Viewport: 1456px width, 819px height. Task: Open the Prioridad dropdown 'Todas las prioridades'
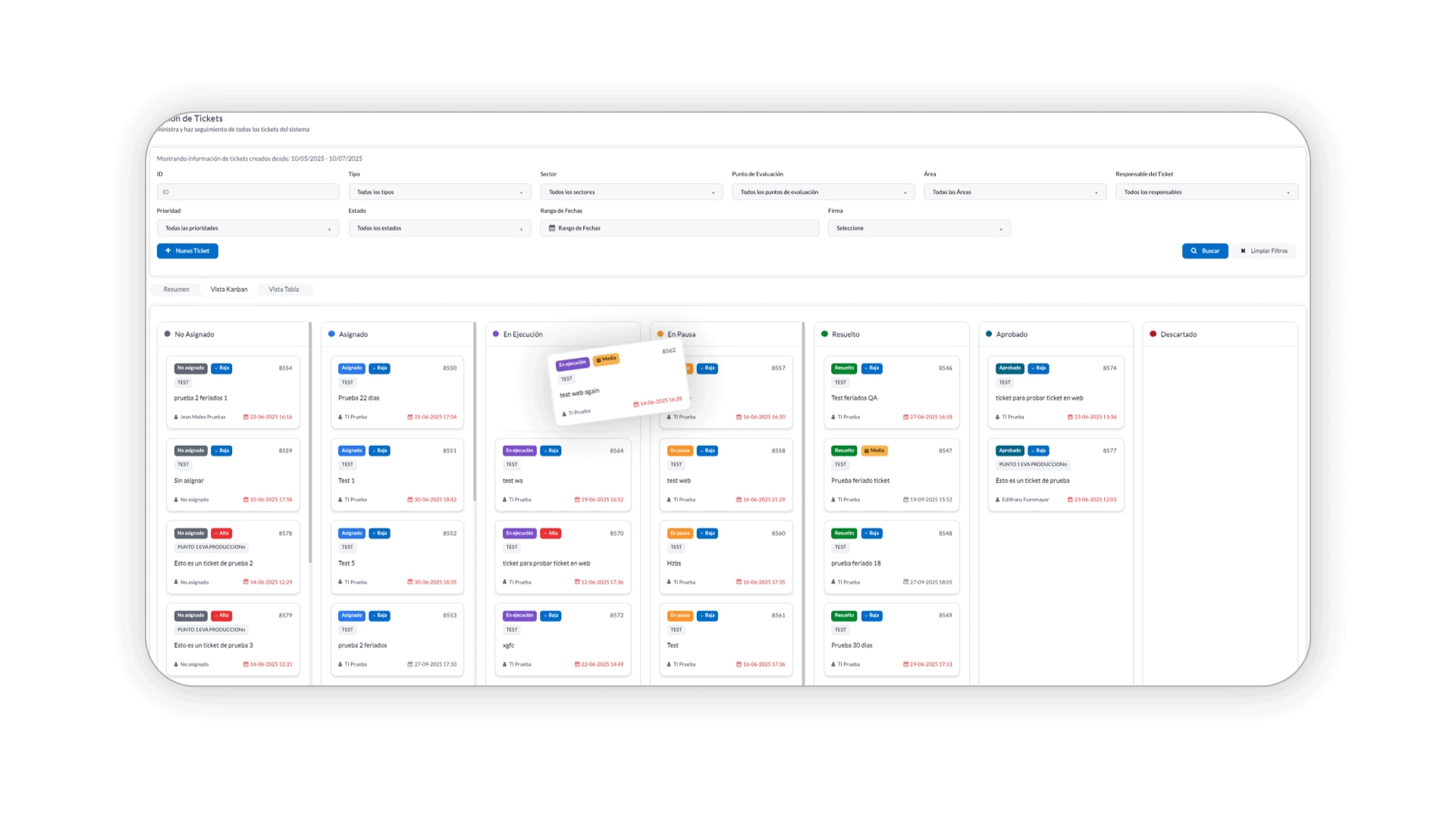coord(247,228)
